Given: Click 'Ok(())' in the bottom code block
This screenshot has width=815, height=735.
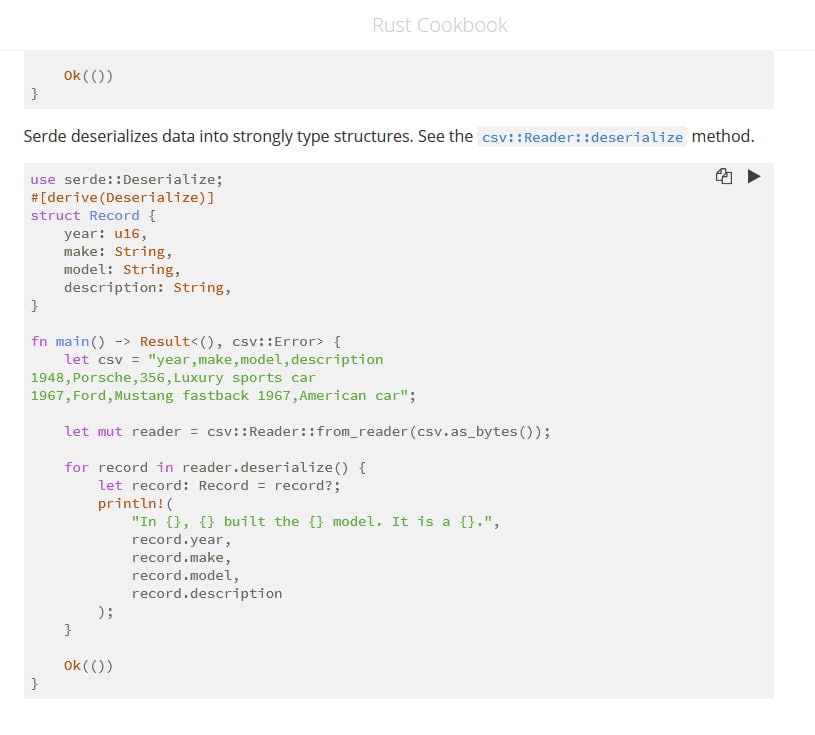Looking at the screenshot, I should coord(88,666).
